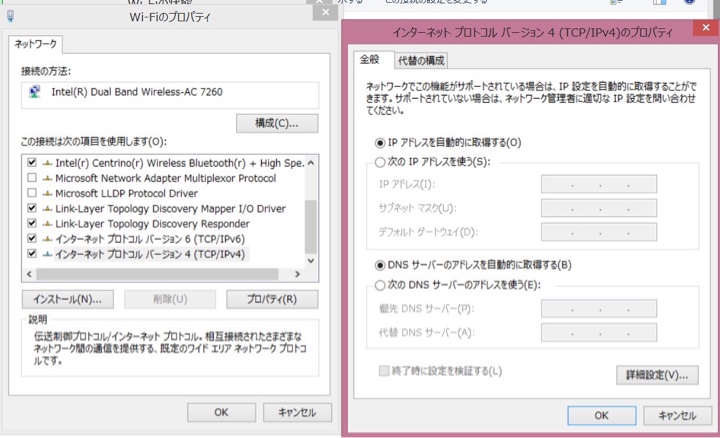Image resolution: width=720 pixels, height=438 pixels.
Task: Click the サブネット マスク(U) input field
Action: [599, 208]
